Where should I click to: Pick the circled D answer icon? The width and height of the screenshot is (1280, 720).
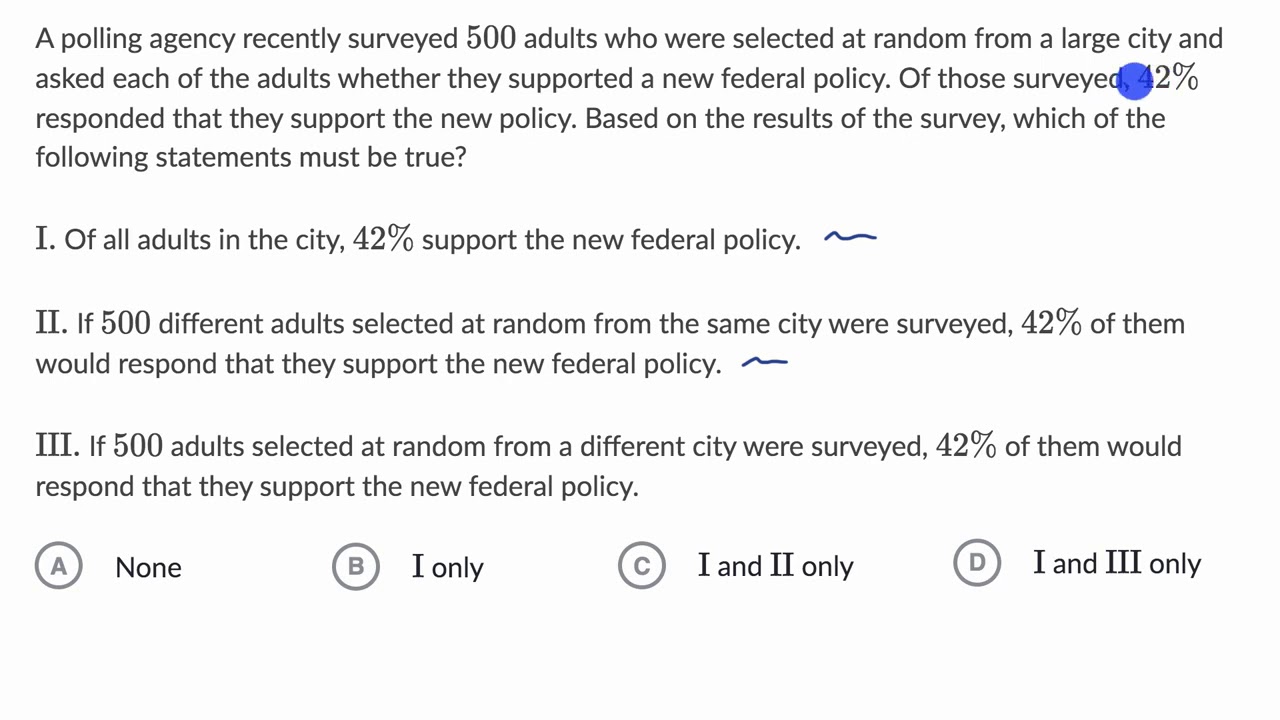pyautogui.click(x=977, y=563)
